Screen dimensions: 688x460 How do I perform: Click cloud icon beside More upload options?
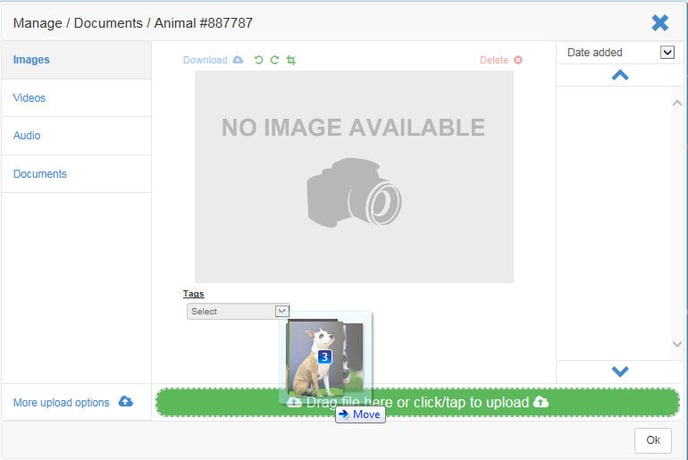pyautogui.click(x=126, y=402)
